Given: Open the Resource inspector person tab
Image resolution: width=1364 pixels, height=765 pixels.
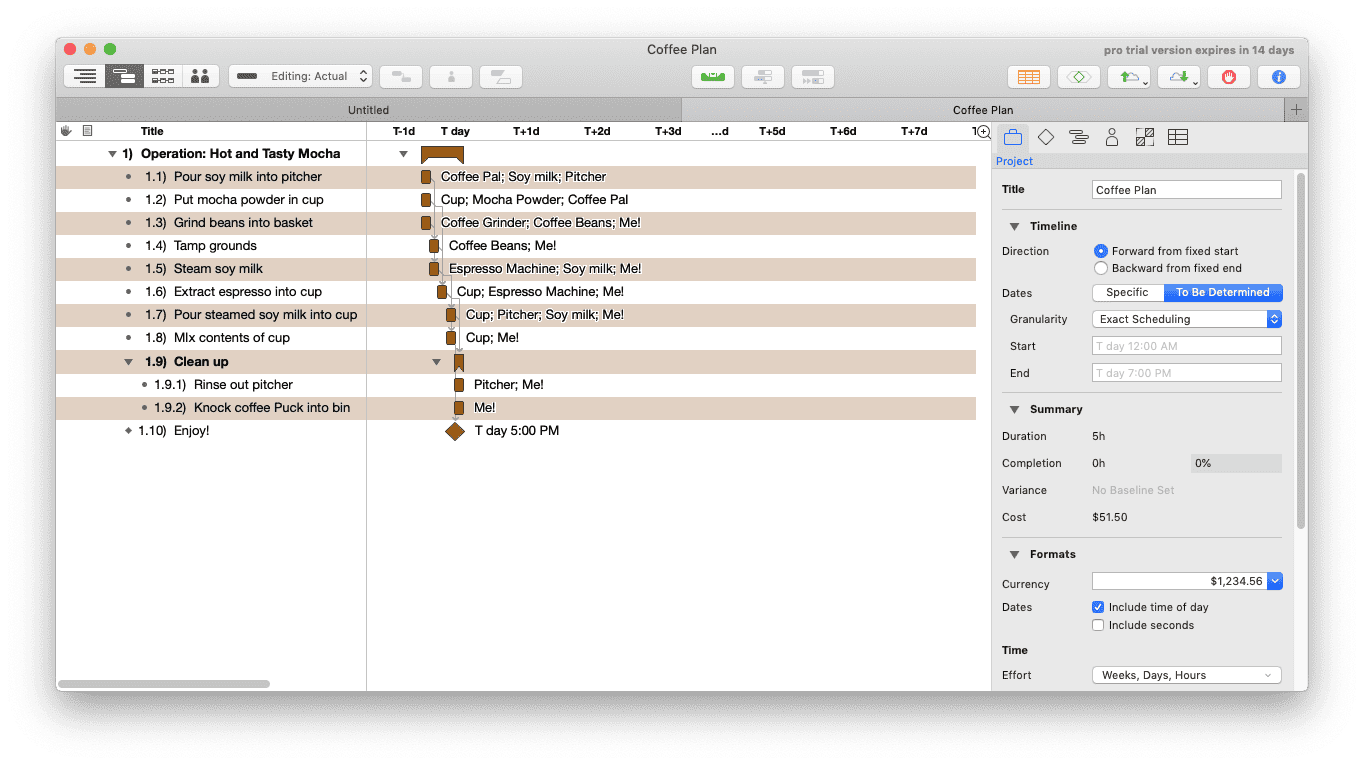Looking at the screenshot, I should click(1111, 138).
